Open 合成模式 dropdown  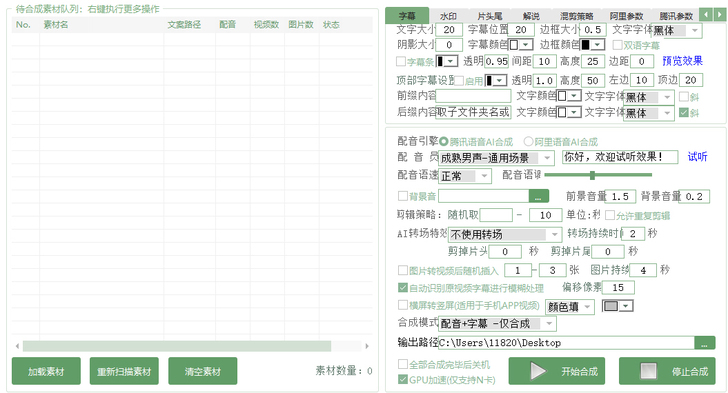497,323
